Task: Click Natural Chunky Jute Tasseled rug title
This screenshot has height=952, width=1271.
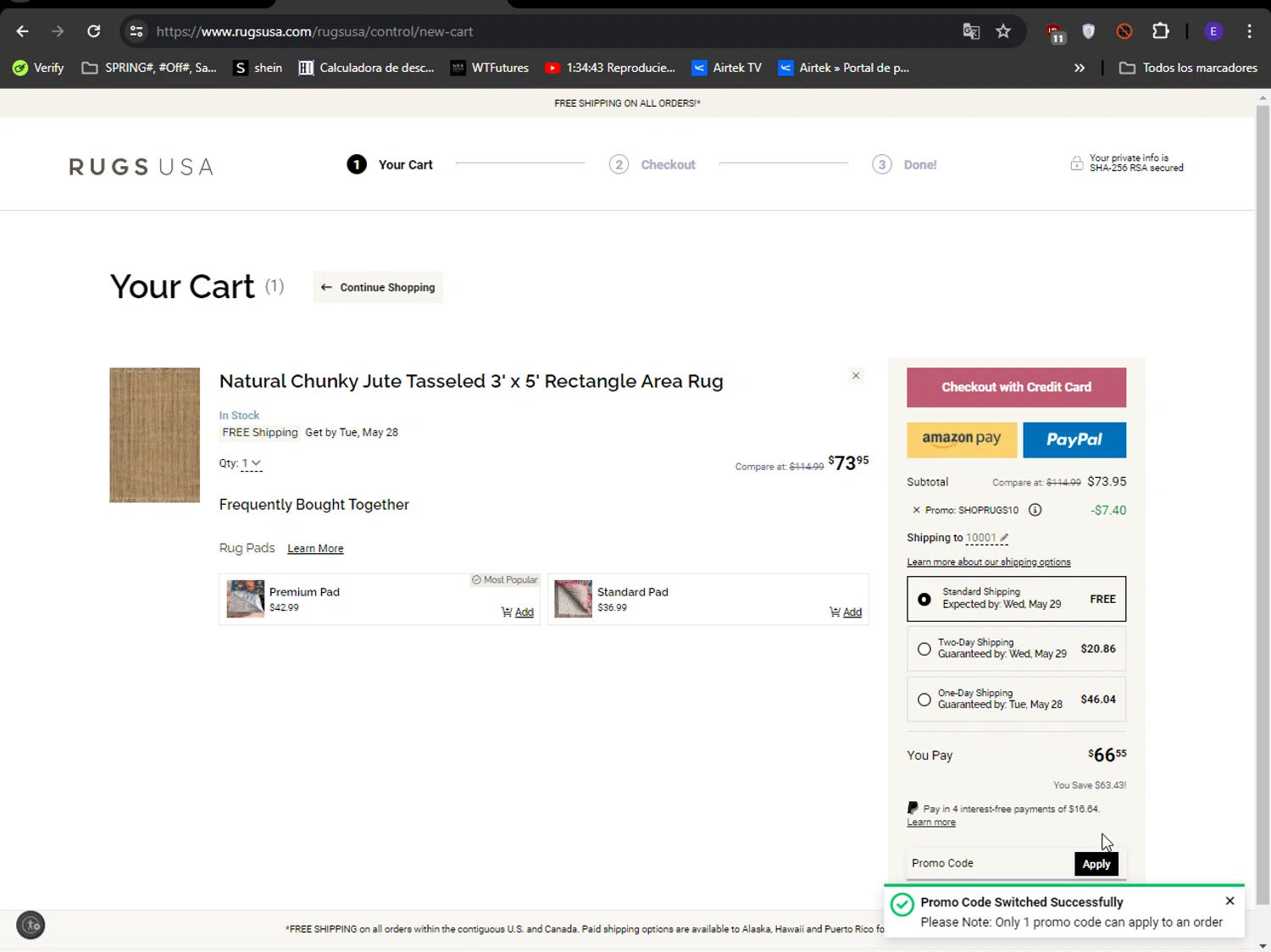Action: pyautogui.click(x=471, y=381)
